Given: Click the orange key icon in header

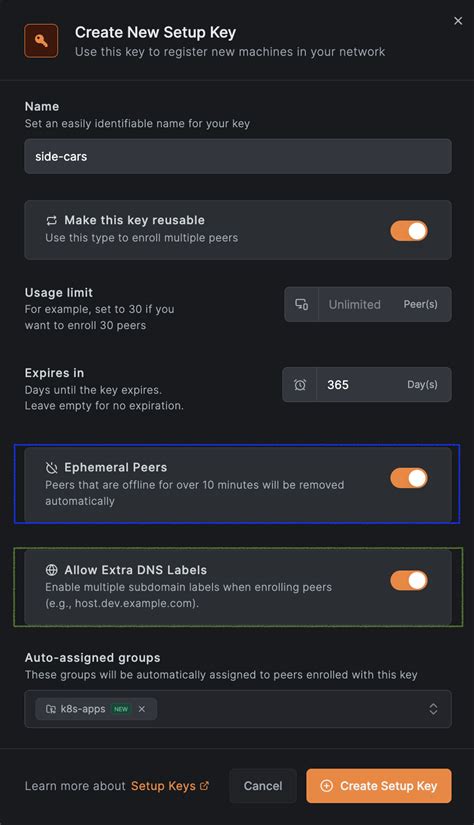Looking at the screenshot, I should pyautogui.click(x=41, y=41).
